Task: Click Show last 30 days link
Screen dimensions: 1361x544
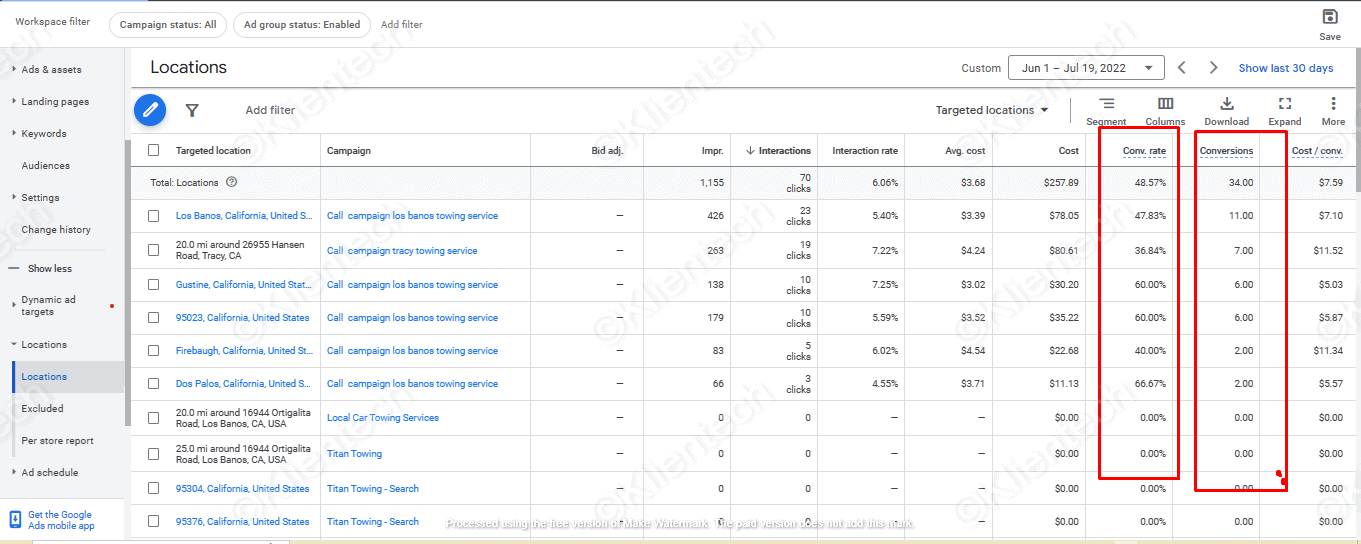Action: (x=1285, y=68)
